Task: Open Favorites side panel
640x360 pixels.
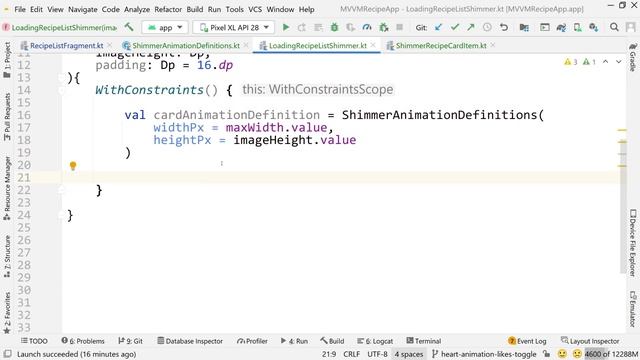Action: 7,313
